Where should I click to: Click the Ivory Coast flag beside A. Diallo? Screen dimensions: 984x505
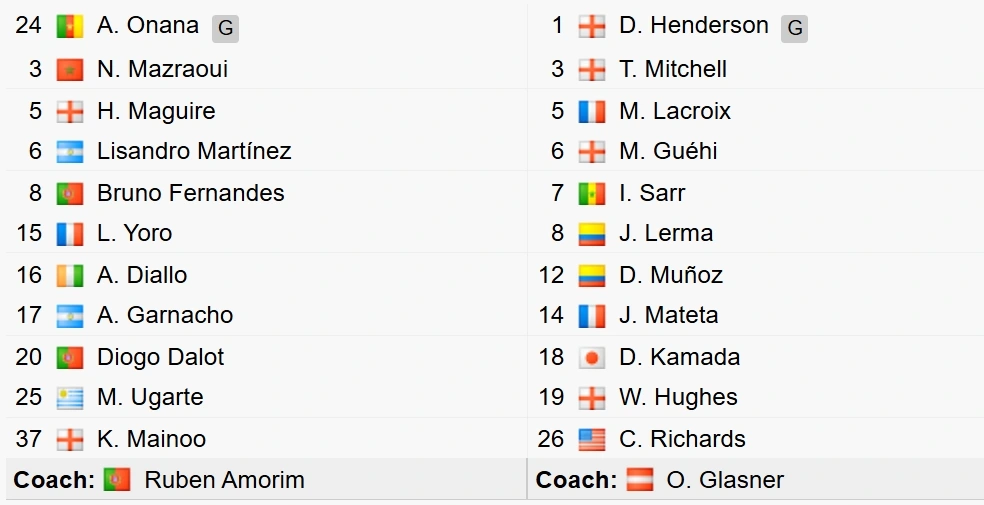click(70, 275)
